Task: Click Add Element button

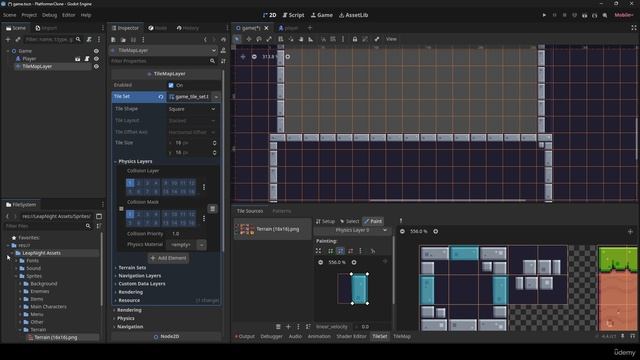Action: coord(168,258)
